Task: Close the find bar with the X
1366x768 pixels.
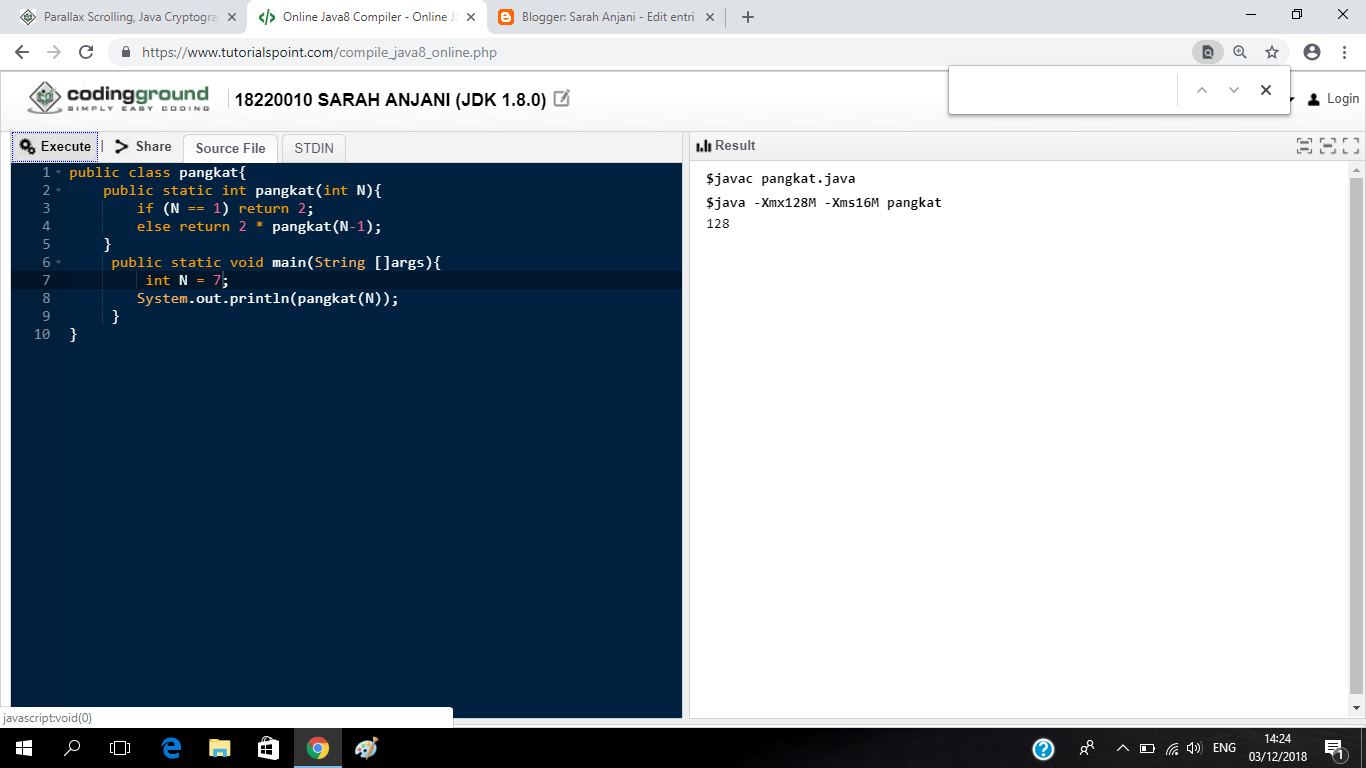Action: [x=1265, y=89]
